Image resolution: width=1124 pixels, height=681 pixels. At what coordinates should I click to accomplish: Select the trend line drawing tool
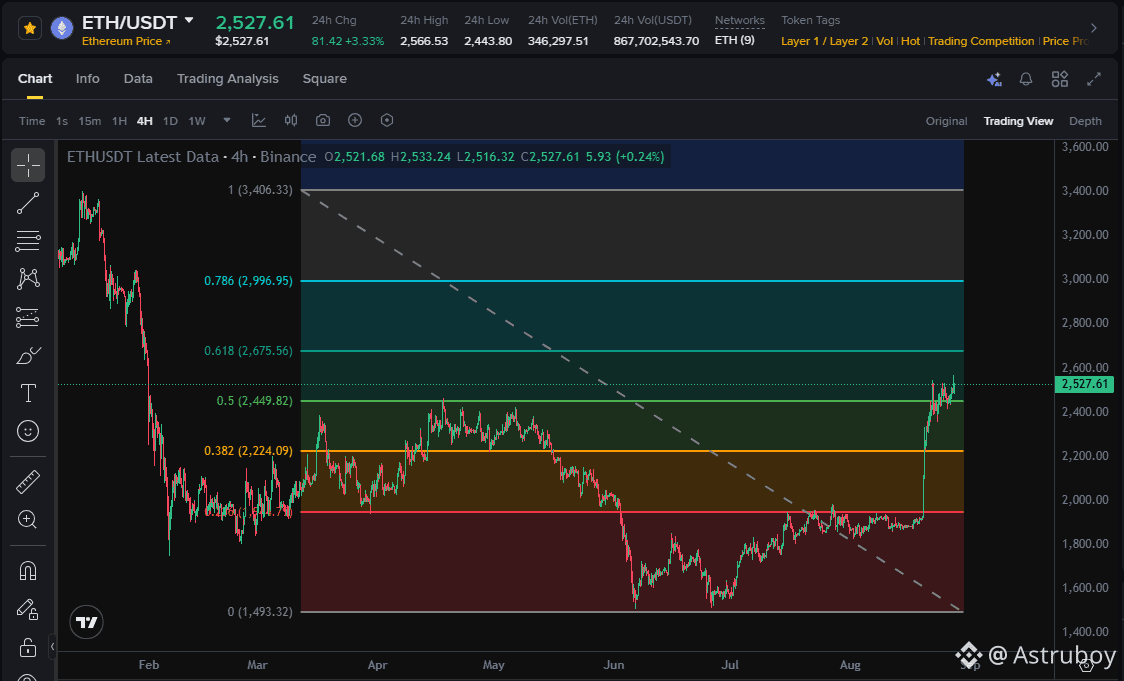(28, 204)
